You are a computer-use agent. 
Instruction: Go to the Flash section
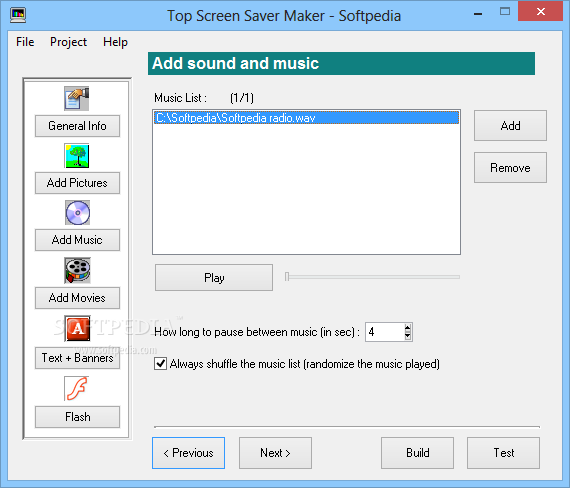[77, 417]
